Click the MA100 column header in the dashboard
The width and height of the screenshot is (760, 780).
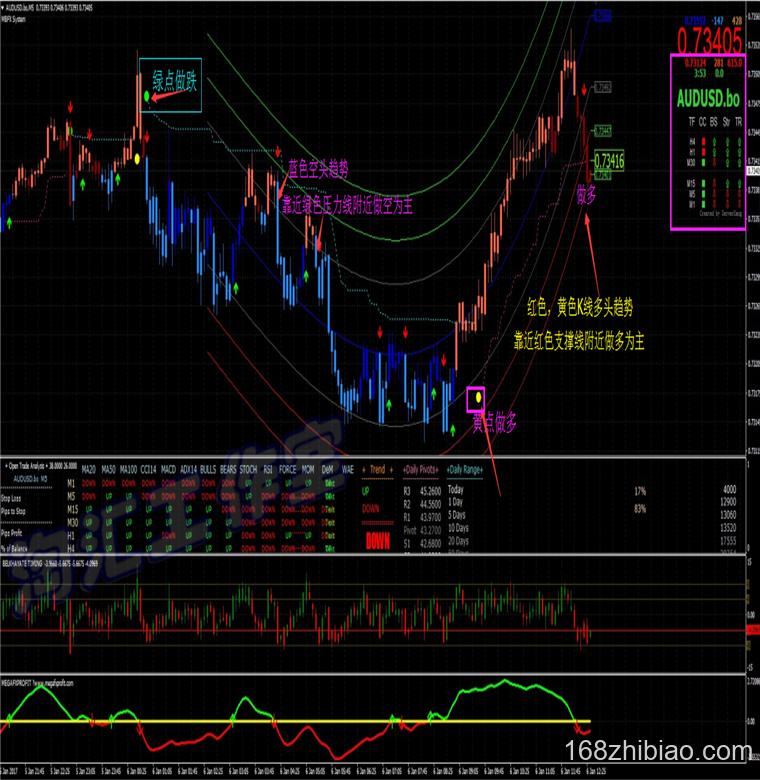[x=128, y=469]
